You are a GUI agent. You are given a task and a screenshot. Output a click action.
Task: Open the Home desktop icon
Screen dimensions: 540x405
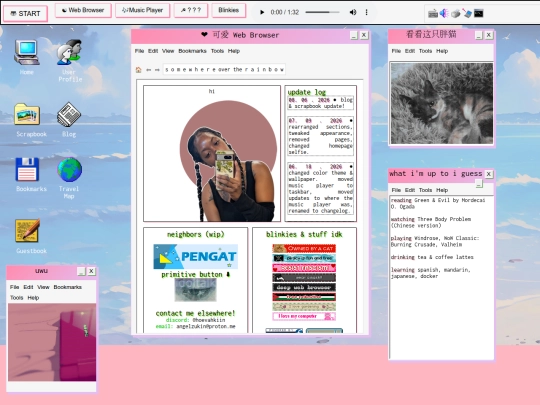(27, 53)
